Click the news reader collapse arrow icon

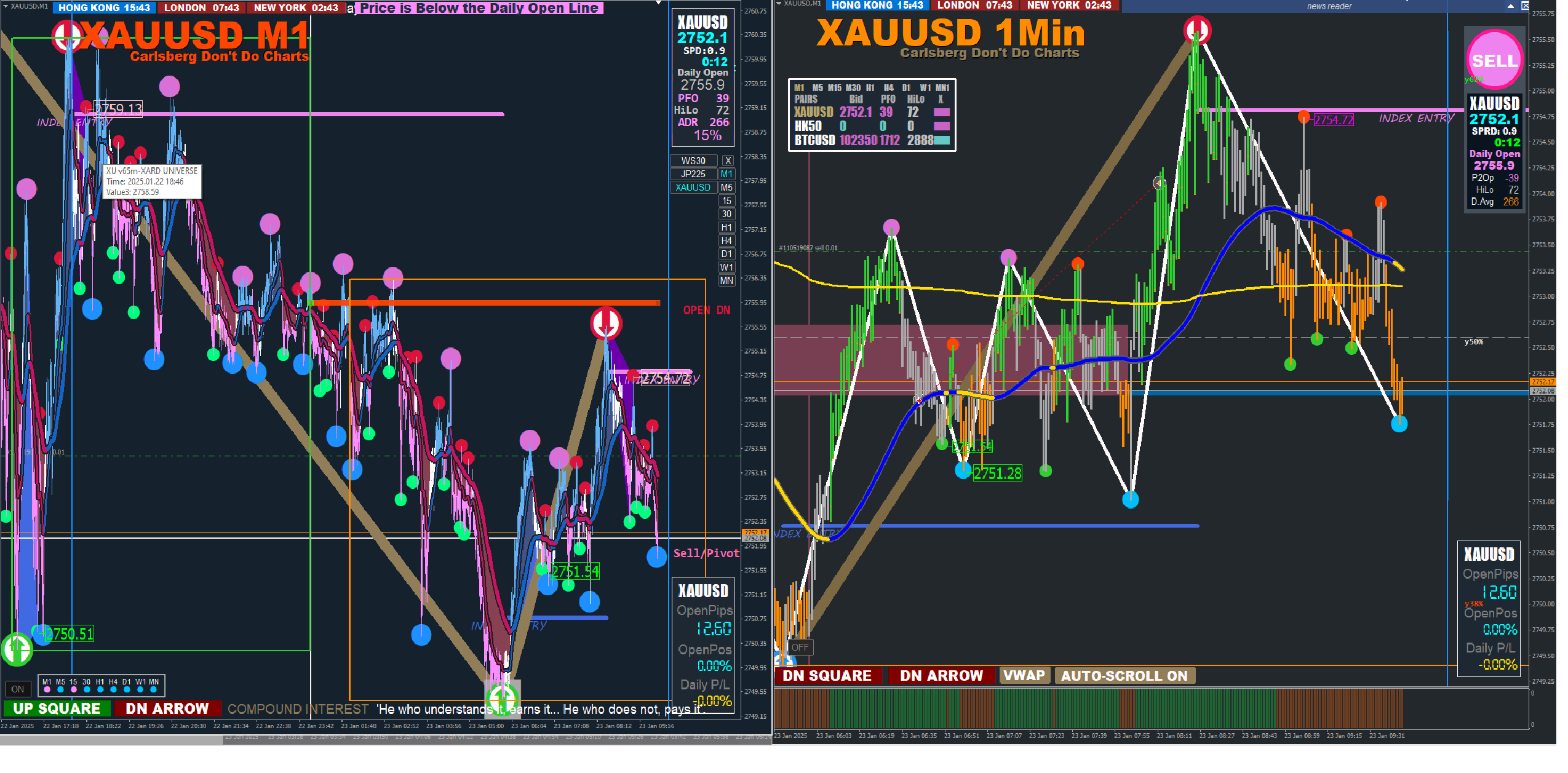coord(1510,6)
